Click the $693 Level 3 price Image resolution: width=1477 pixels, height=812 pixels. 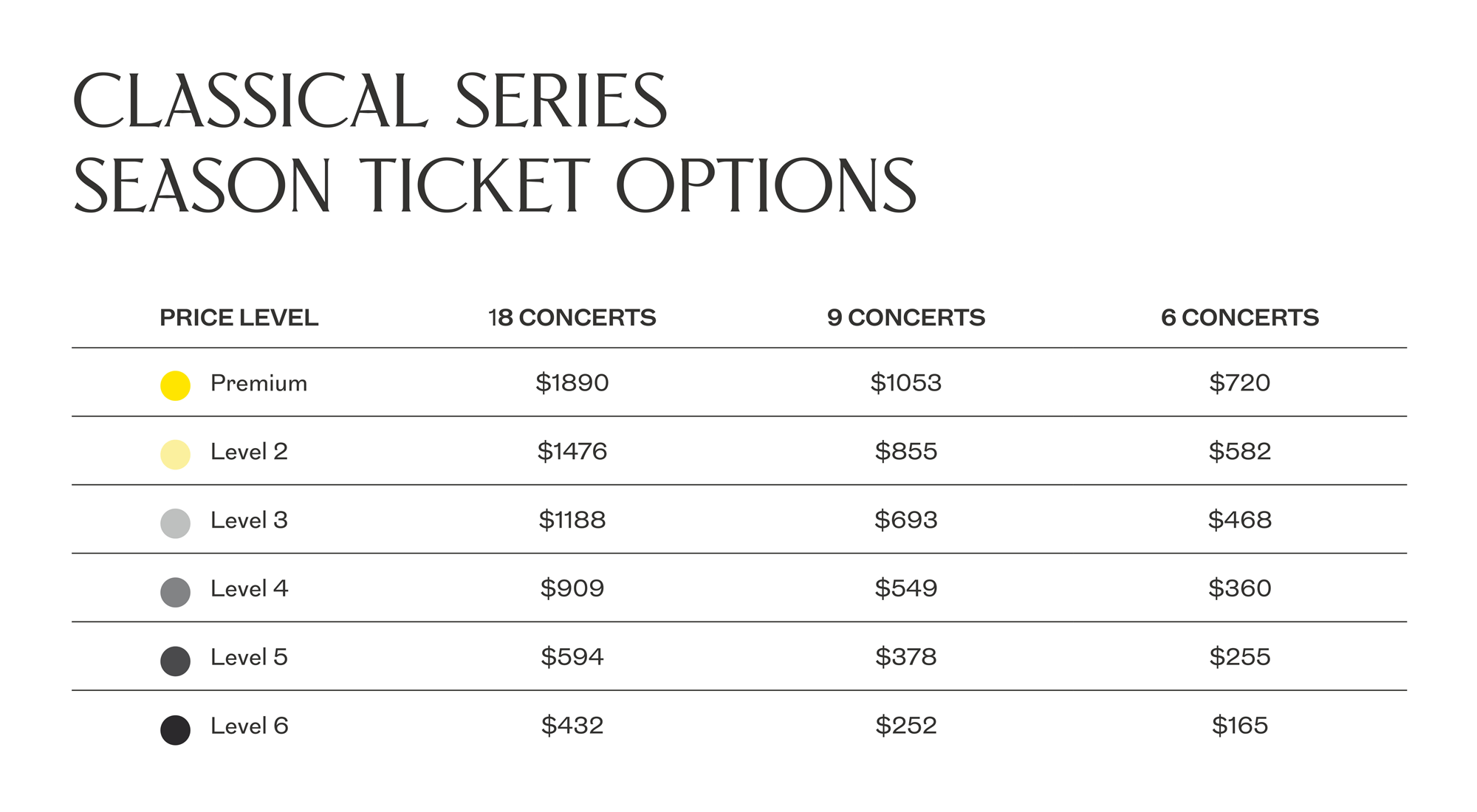[x=906, y=520]
